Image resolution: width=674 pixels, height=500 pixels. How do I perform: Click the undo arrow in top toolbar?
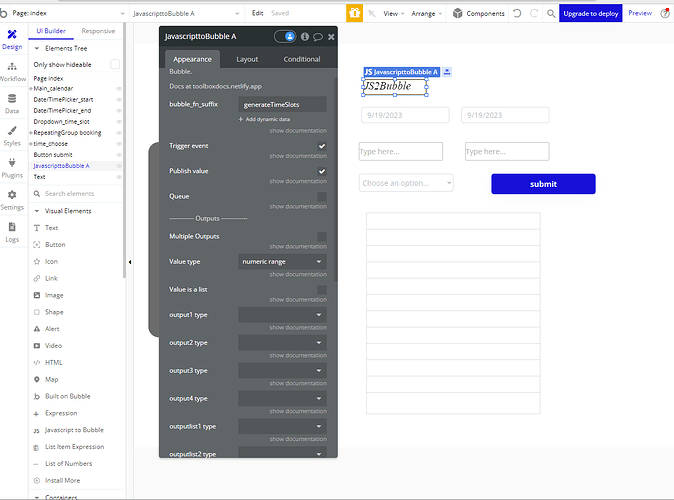pos(518,13)
